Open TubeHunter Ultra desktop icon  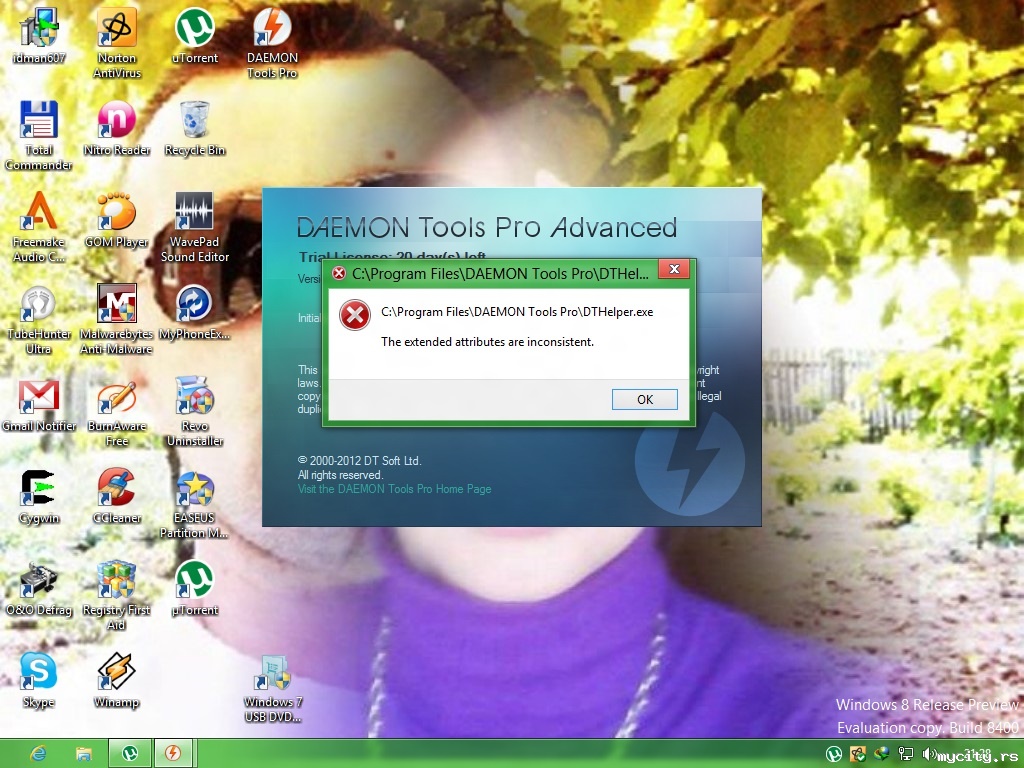[39, 319]
